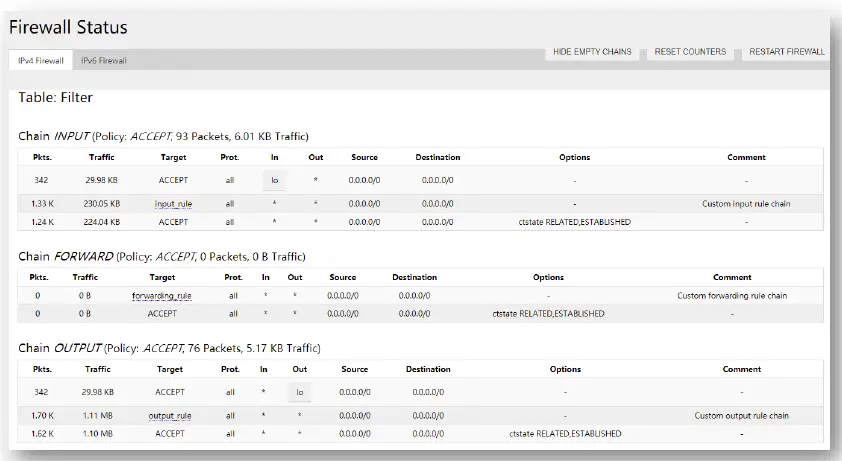Screen dimensions: 842x461
Task: Select the Firewall Status heading
Action: click(68, 27)
